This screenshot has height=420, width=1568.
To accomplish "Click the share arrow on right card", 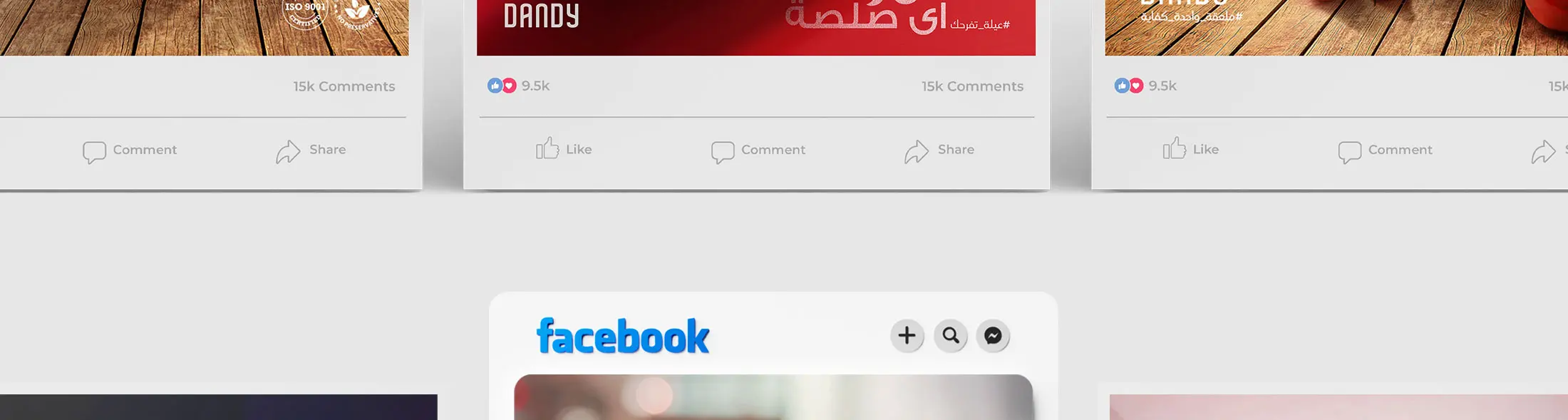I will click(x=1543, y=150).
